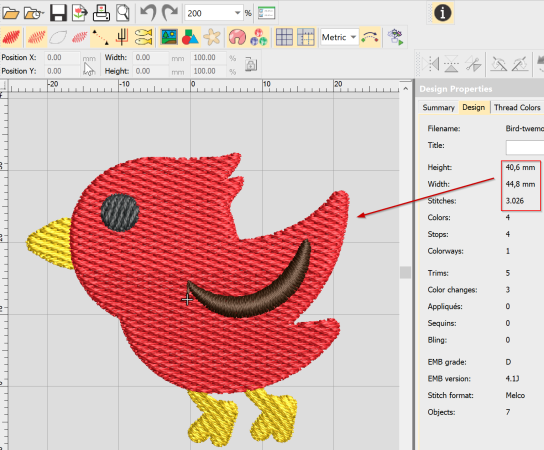Toggle the show function symbols trident icon
The height and width of the screenshot is (450, 544).
coord(122,37)
